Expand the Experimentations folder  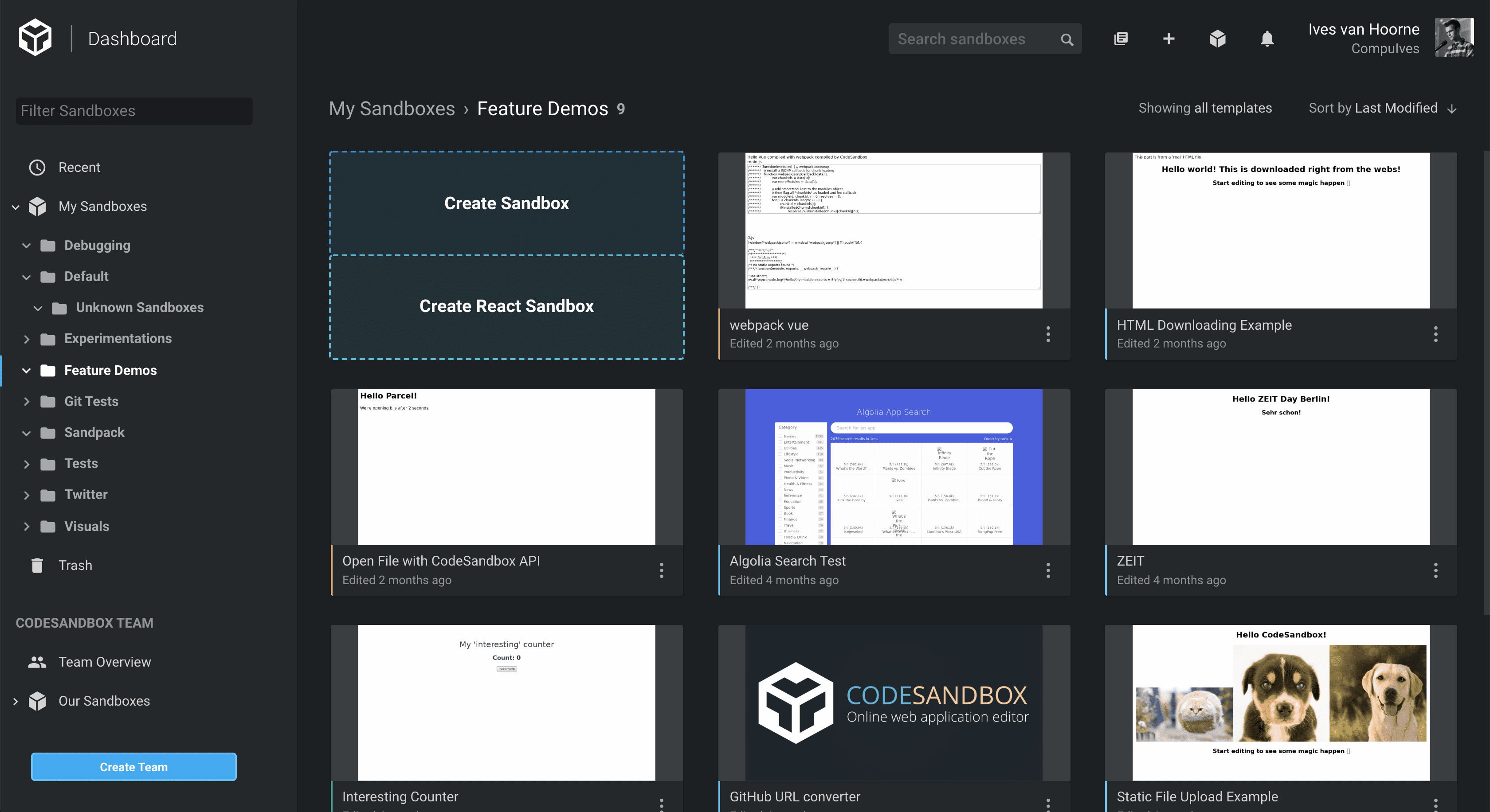pyautogui.click(x=26, y=339)
